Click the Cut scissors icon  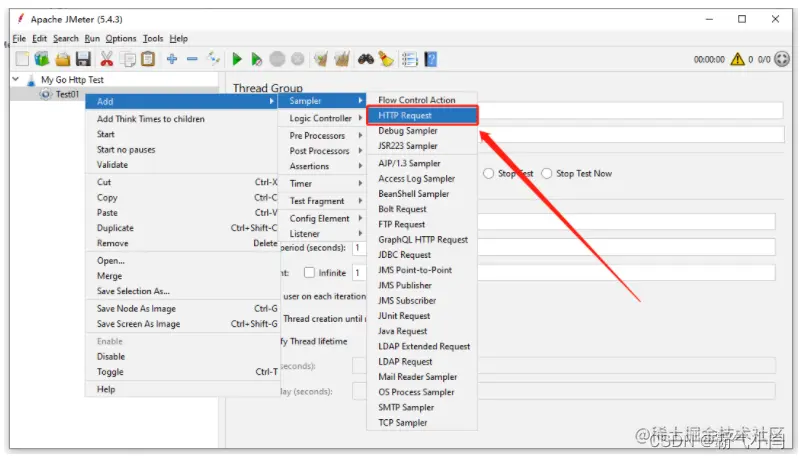[107, 59]
